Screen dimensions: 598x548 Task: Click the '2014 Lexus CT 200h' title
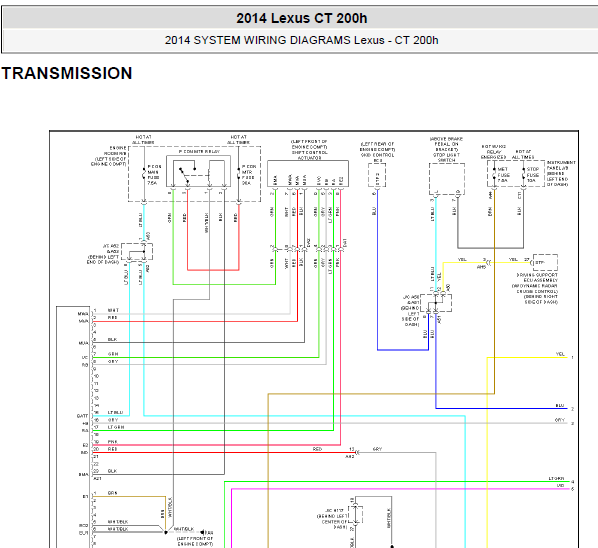(x=301, y=18)
